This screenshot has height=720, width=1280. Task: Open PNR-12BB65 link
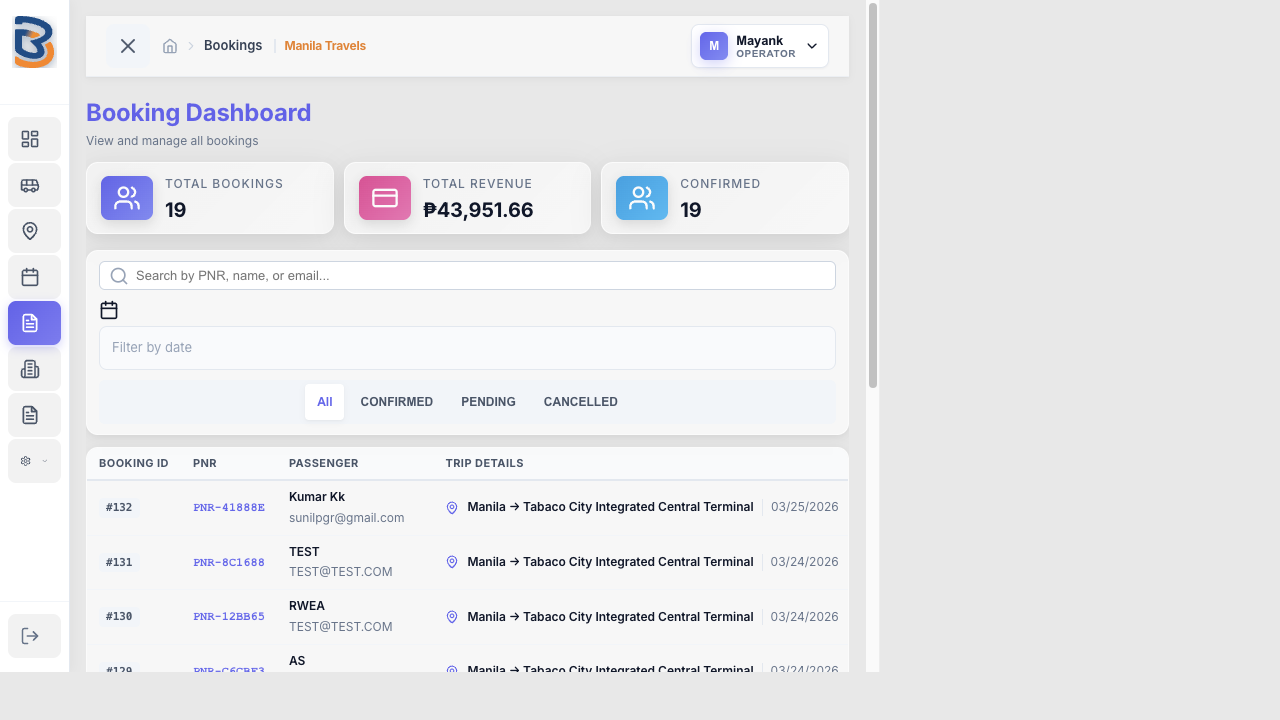click(229, 617)
